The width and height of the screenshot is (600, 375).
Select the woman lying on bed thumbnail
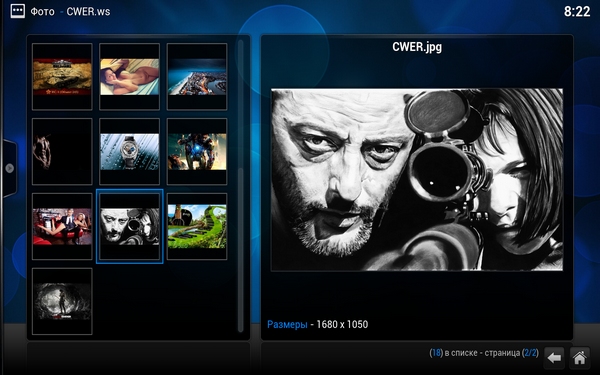pos(129,77)
